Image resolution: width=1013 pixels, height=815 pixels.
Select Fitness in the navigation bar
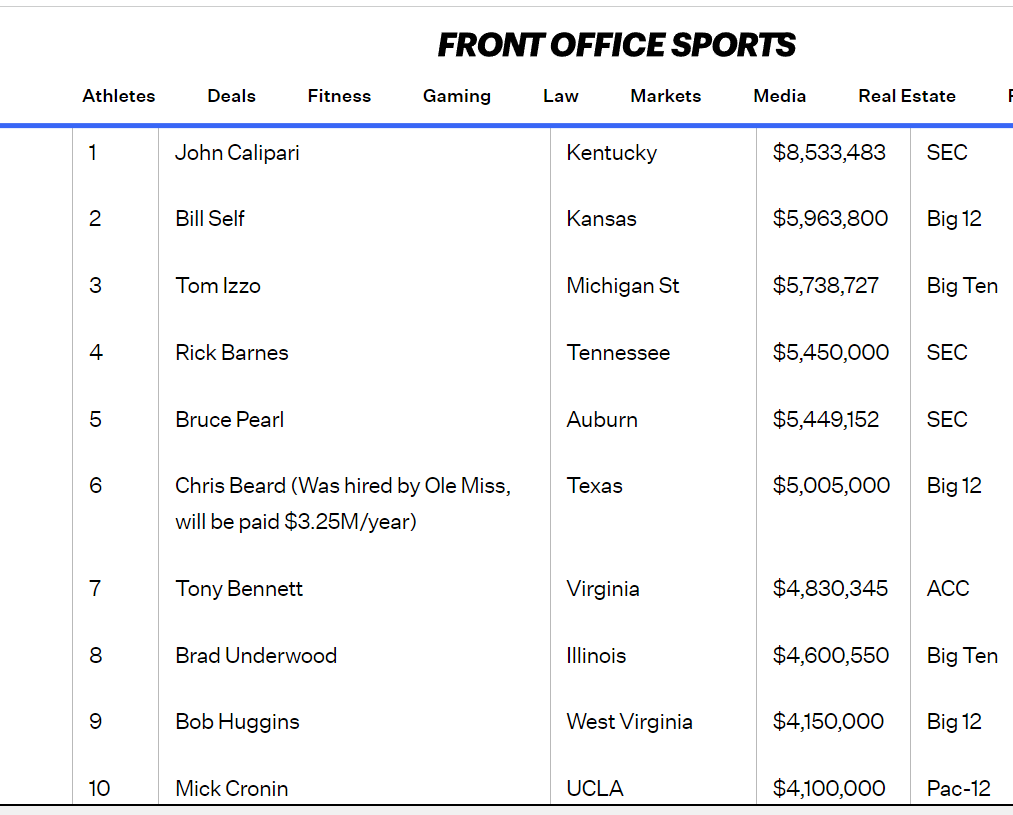(339, 96)
